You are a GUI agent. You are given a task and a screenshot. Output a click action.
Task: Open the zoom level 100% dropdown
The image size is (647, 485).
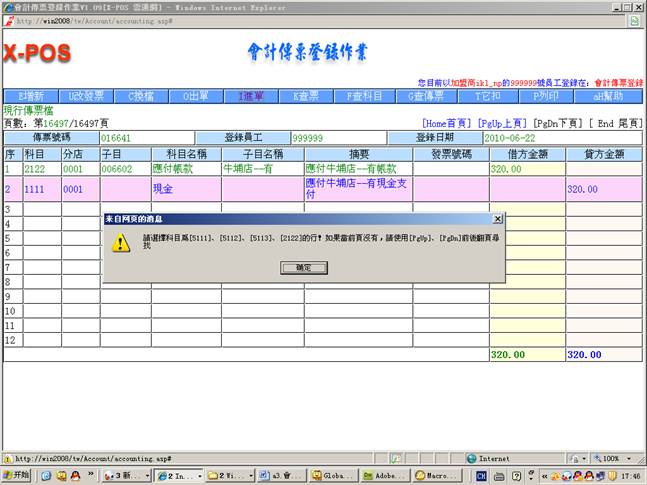(614, 458)
